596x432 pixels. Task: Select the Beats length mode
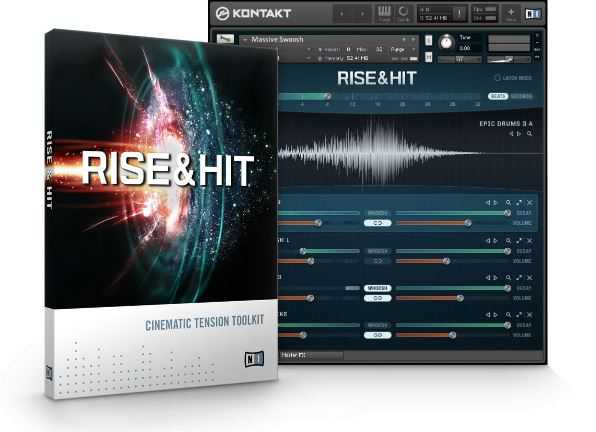coord(498,97)
